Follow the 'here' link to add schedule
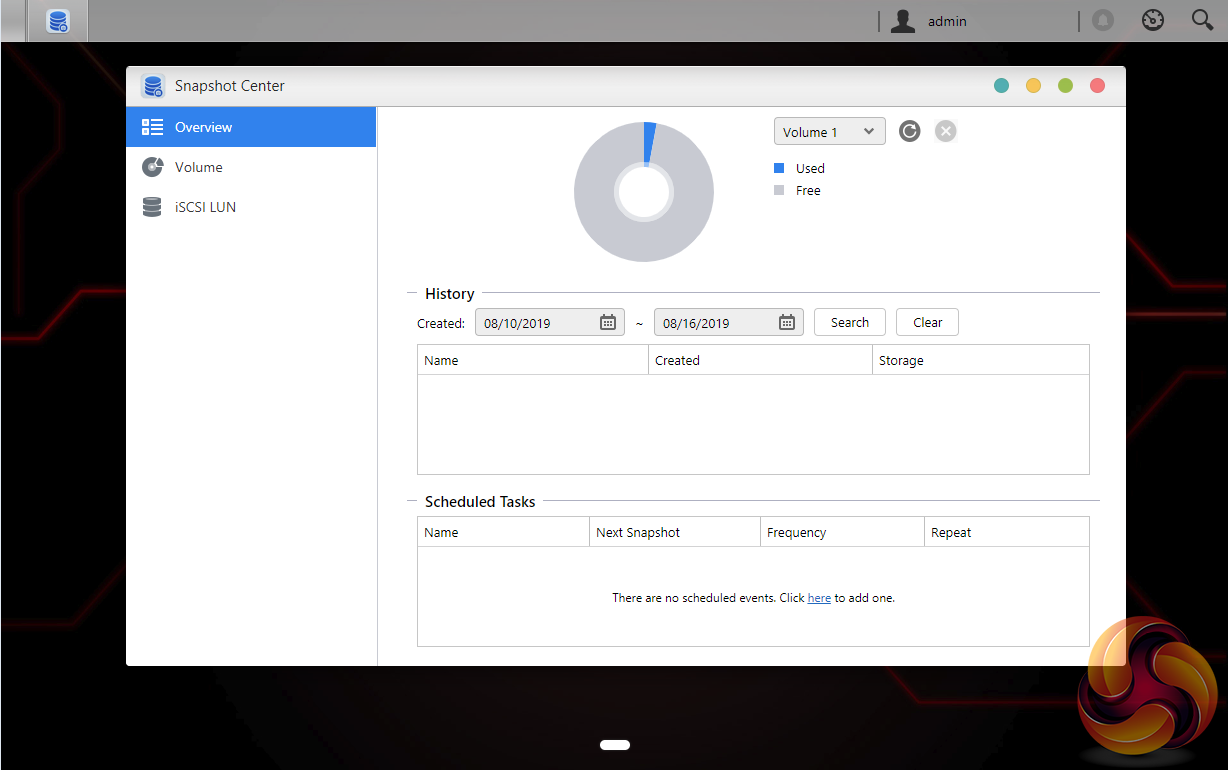This screenshot has width=1228, height=770. click(819, 598)
